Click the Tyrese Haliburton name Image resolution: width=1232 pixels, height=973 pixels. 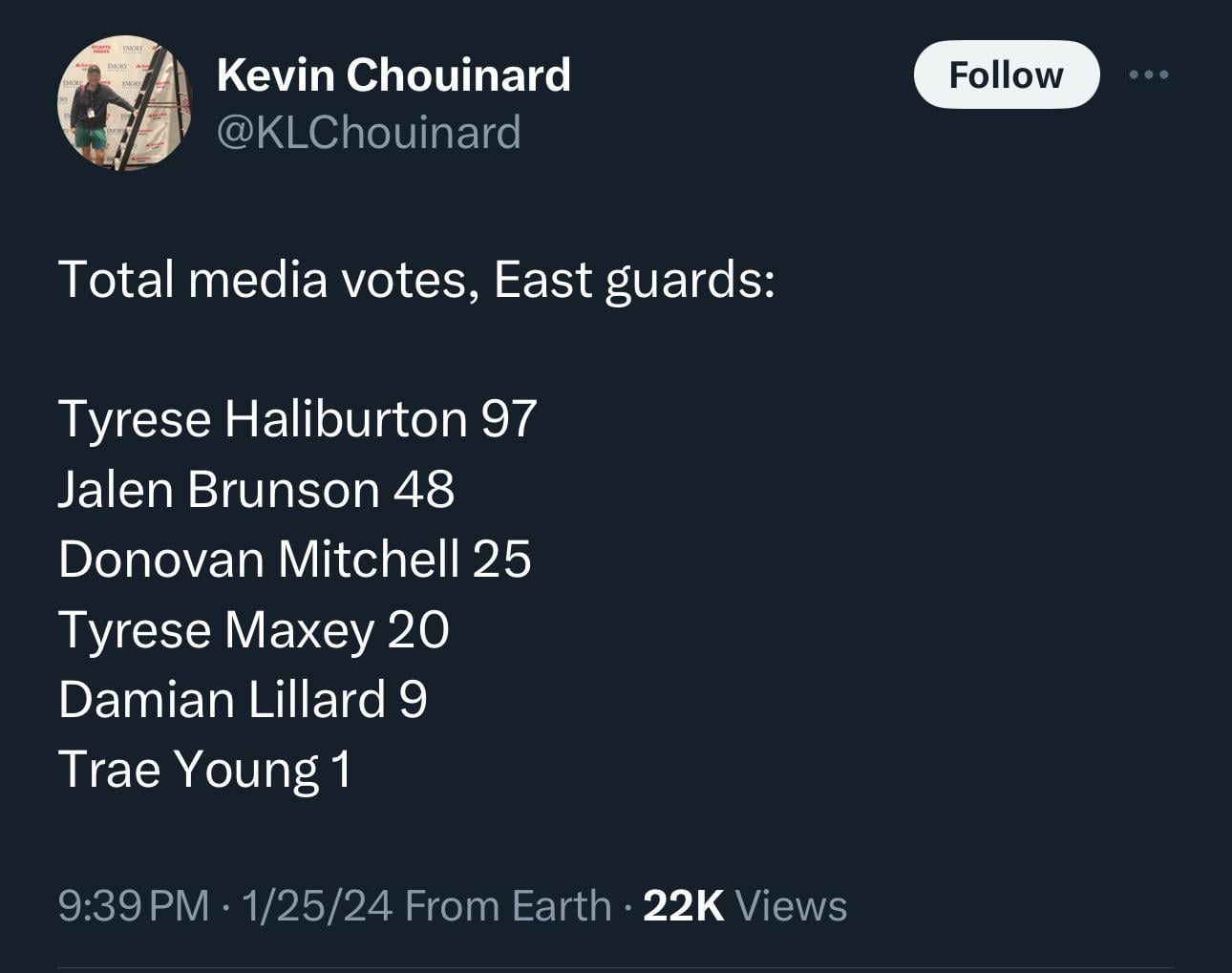pos(263,419)
